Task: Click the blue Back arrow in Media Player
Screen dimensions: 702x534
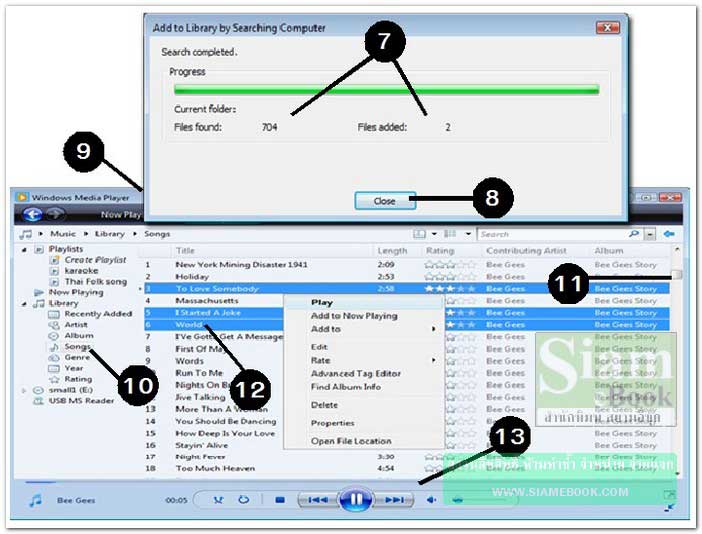Action: [x=32, y=214]
